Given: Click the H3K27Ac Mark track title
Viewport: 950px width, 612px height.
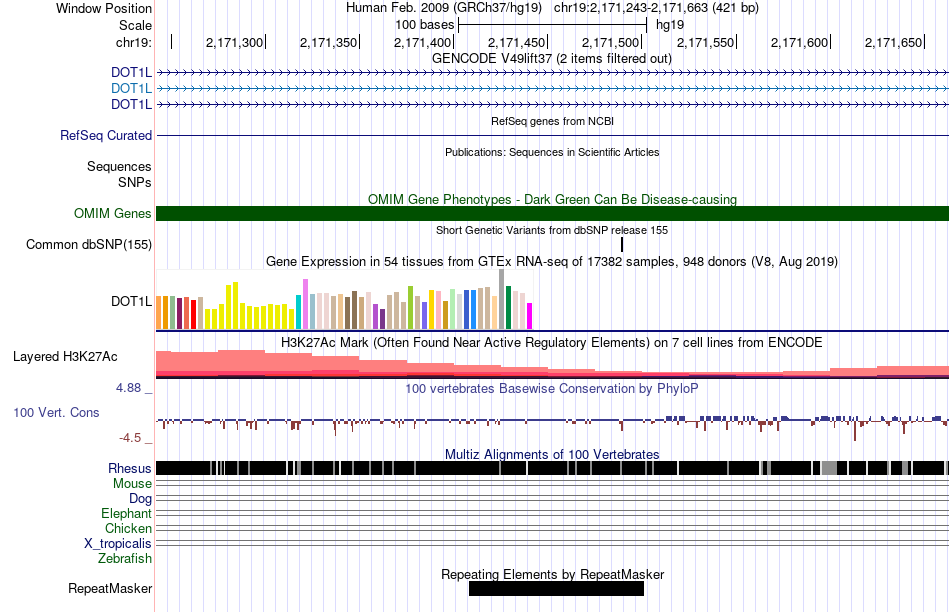Looking at the screenshot, I should pos(551,342).
